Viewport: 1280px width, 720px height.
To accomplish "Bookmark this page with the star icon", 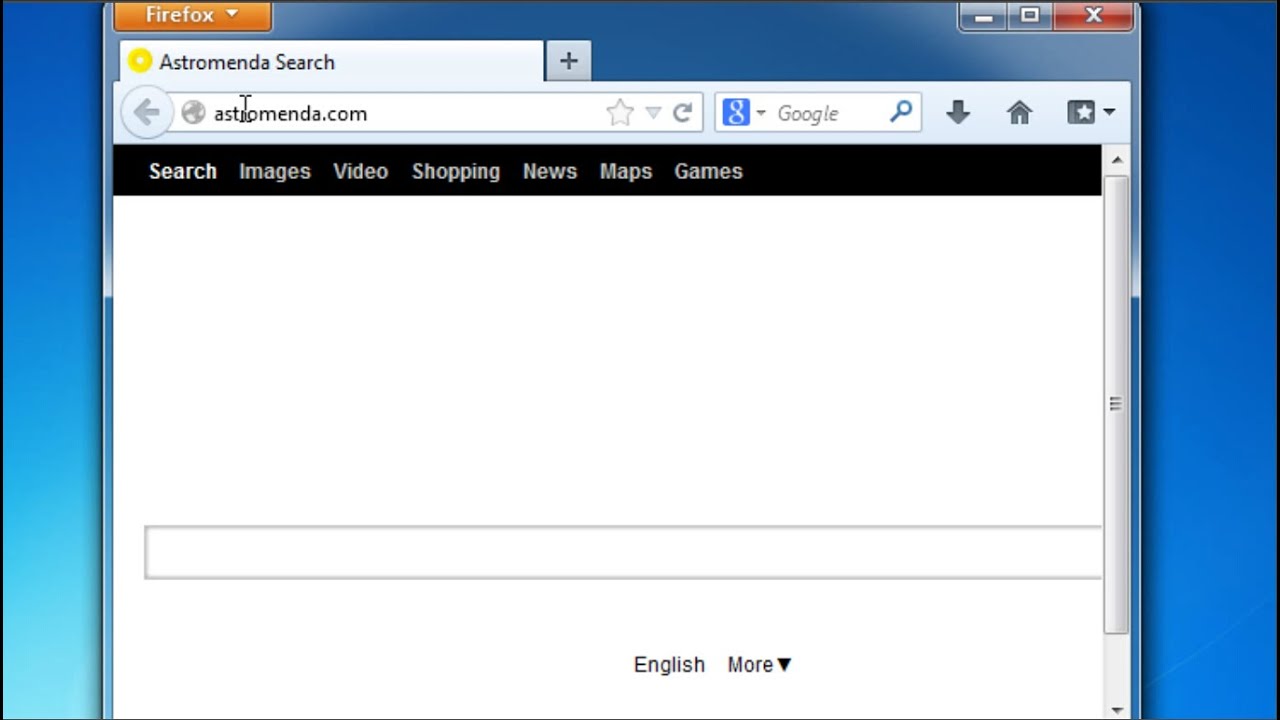I will tap(620, 113).
